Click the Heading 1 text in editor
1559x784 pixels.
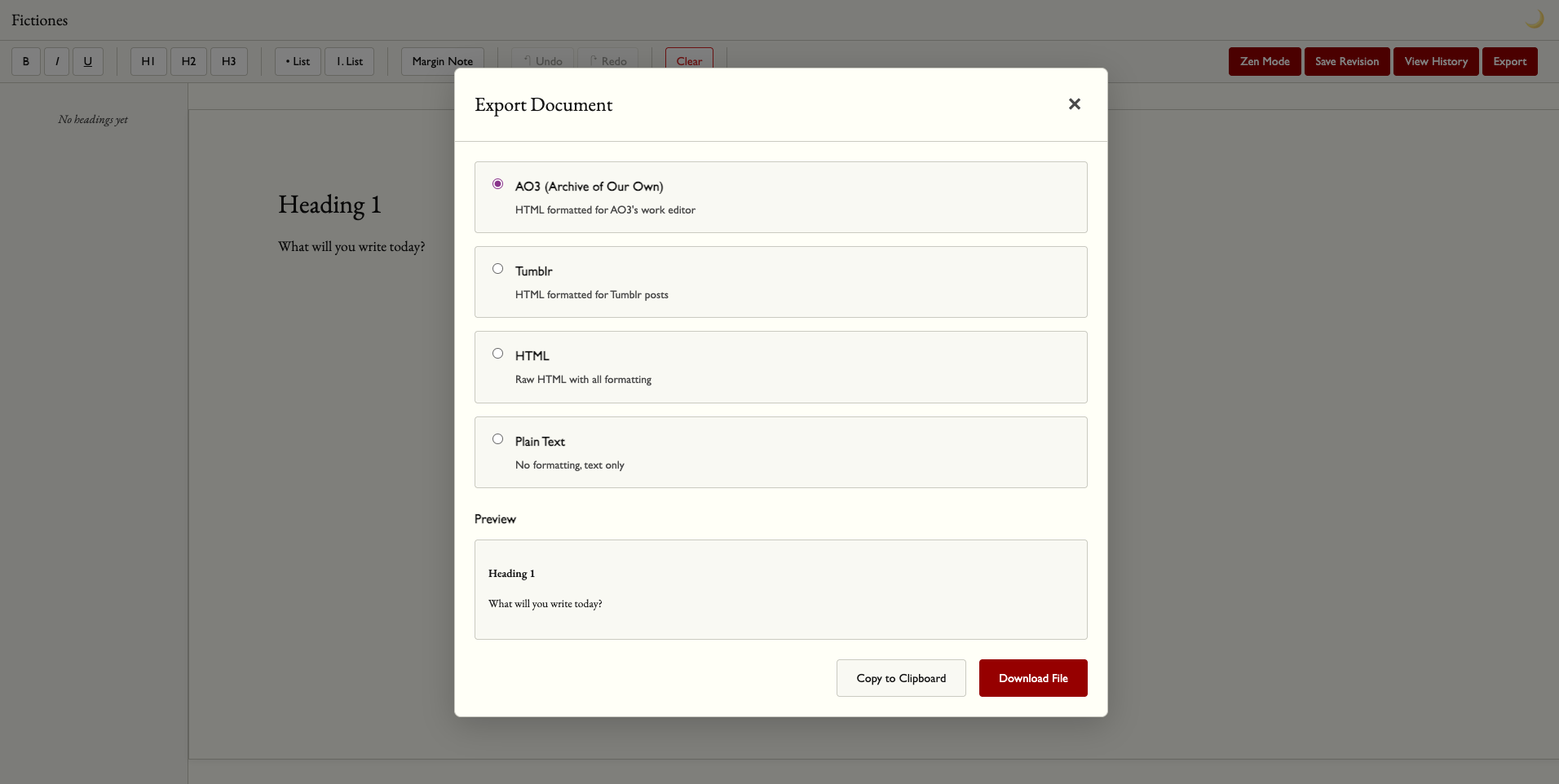pyautogui.click(x=329, y=205)
